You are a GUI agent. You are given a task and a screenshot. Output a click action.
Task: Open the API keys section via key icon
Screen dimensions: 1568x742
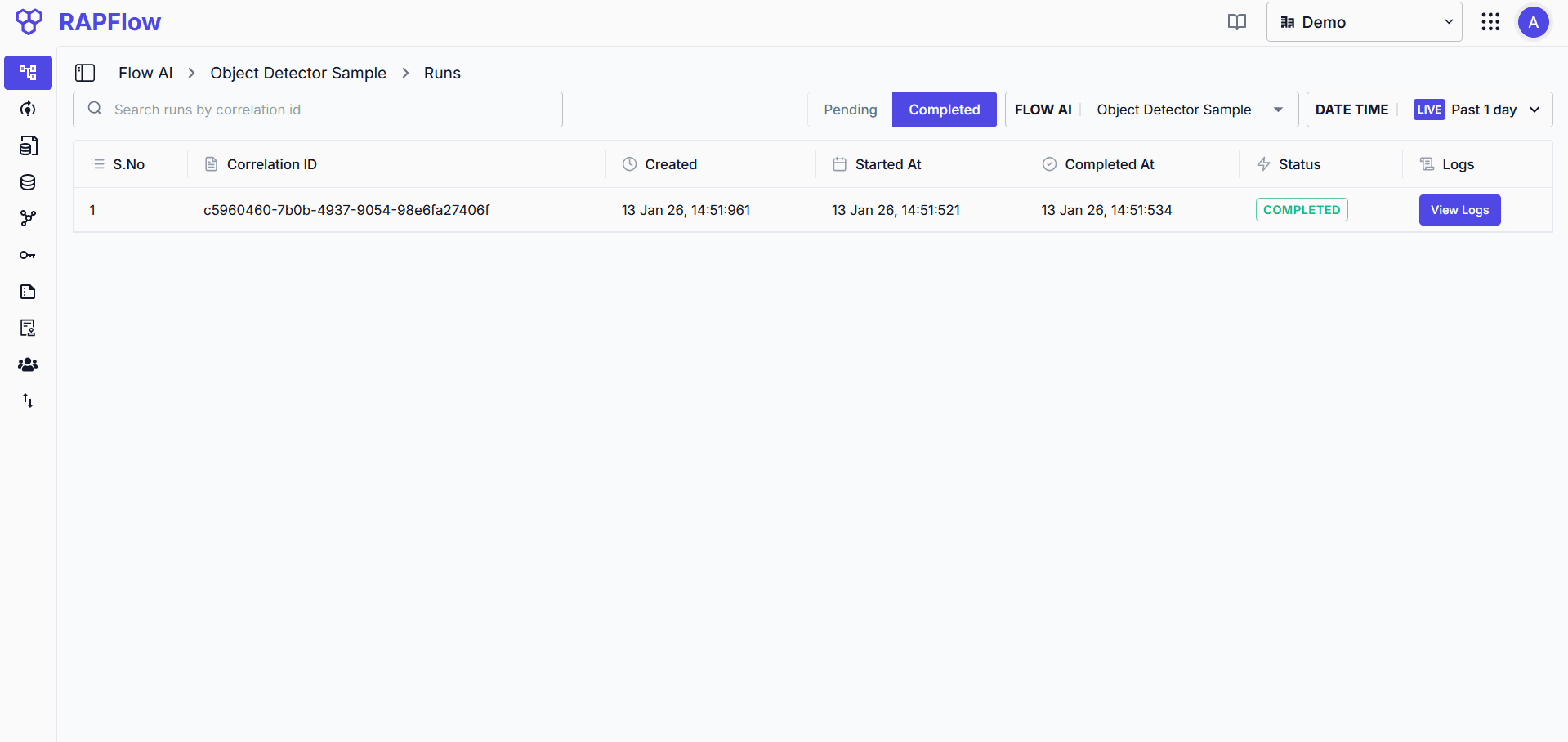[x=27, y=255]
